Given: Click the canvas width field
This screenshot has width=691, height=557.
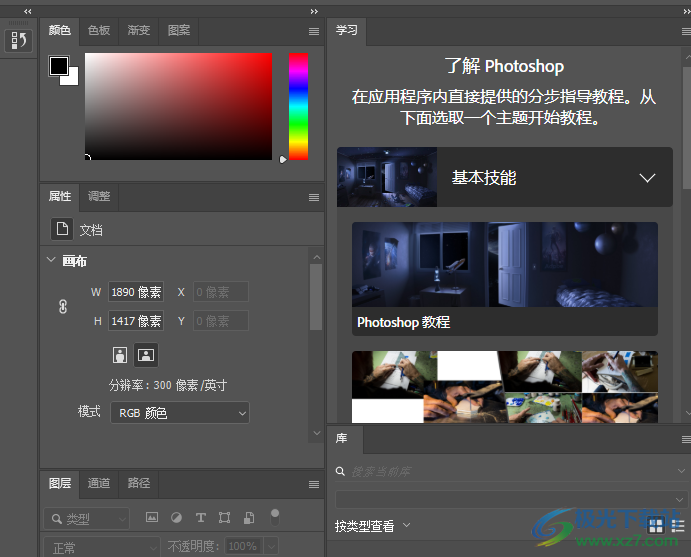Looking at the screenshot, I should click(136, 292).
